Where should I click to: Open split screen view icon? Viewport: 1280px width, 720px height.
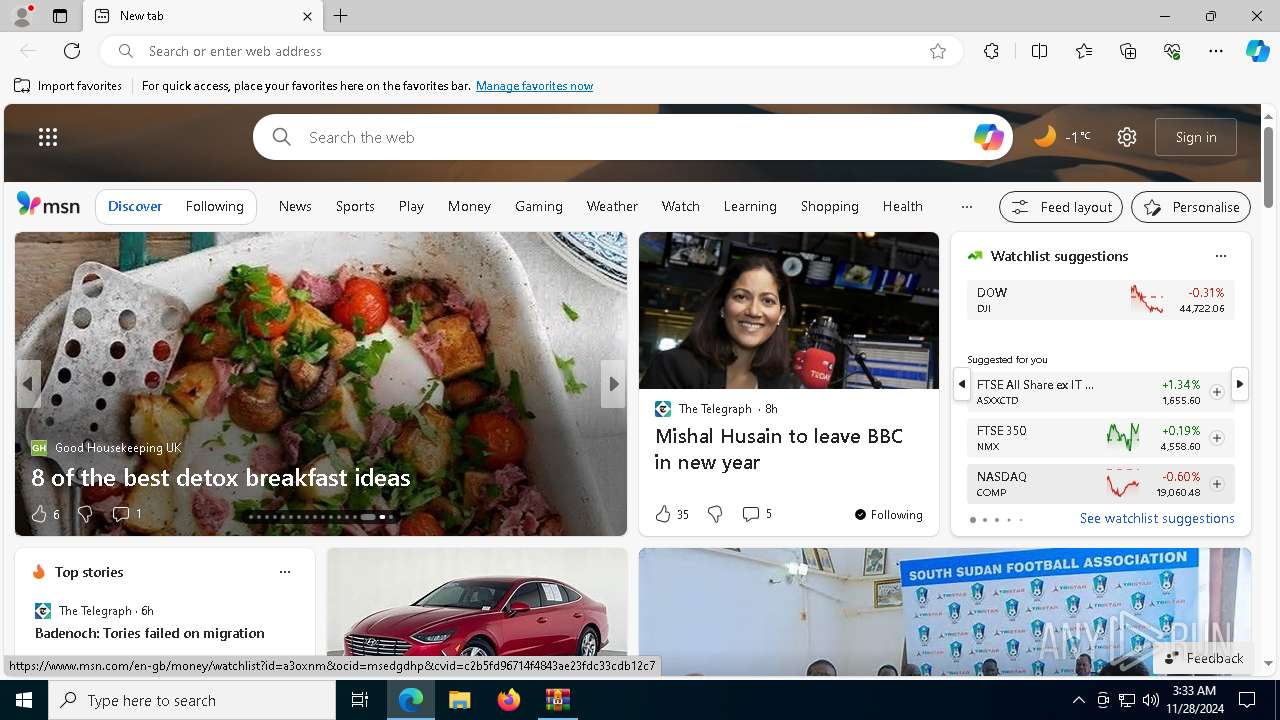pyautogui.click(x=1040, y=51)
